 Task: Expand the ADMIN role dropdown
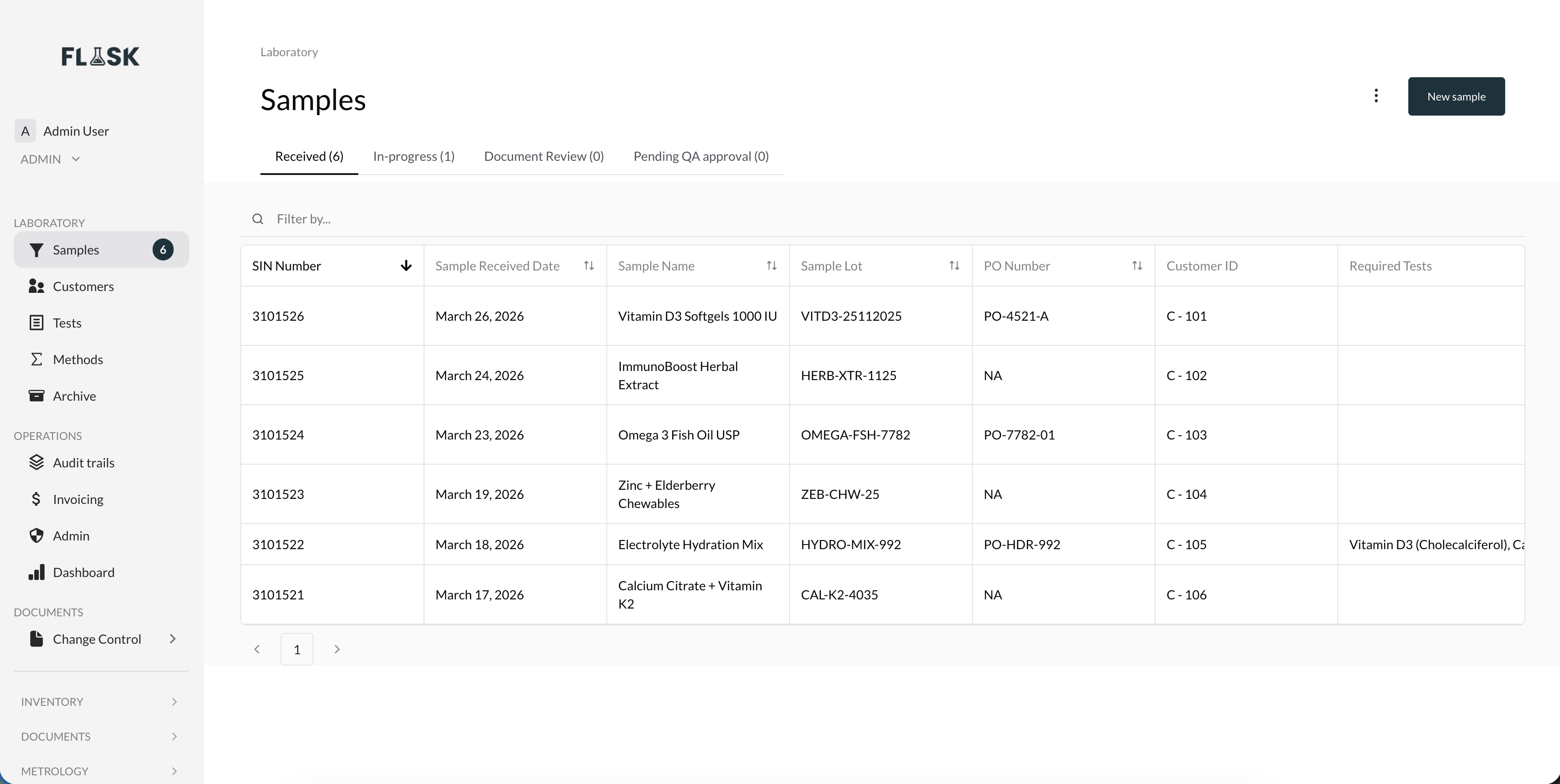76,159
